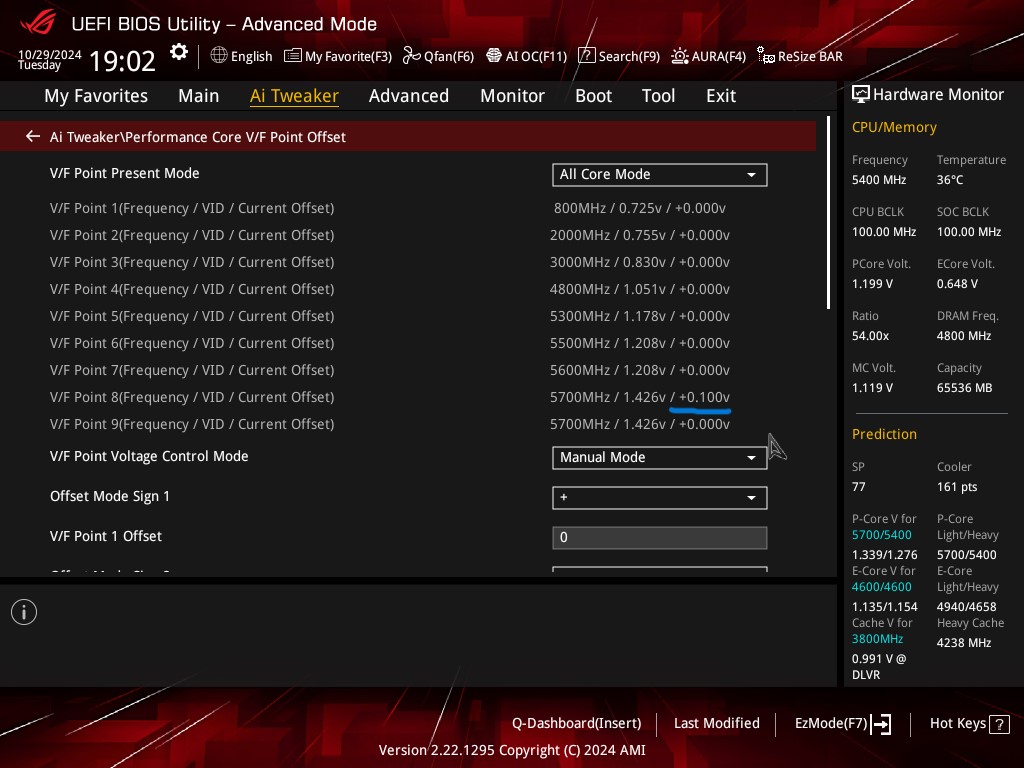
Task: Switch to the Advanced tab
Action: 408,96
